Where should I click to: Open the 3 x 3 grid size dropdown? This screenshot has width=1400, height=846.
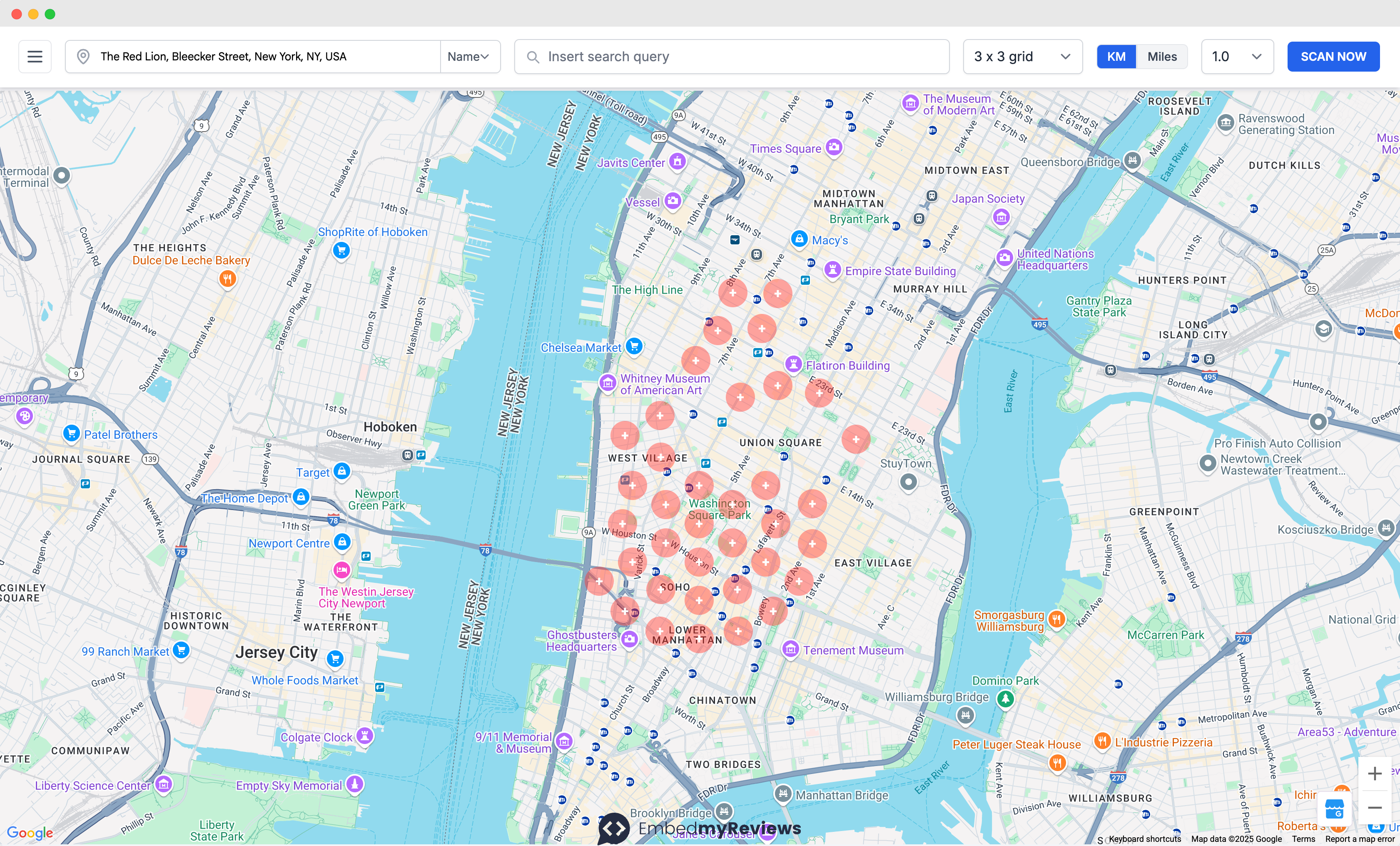pyautogui.click(x=1022, y=56)
